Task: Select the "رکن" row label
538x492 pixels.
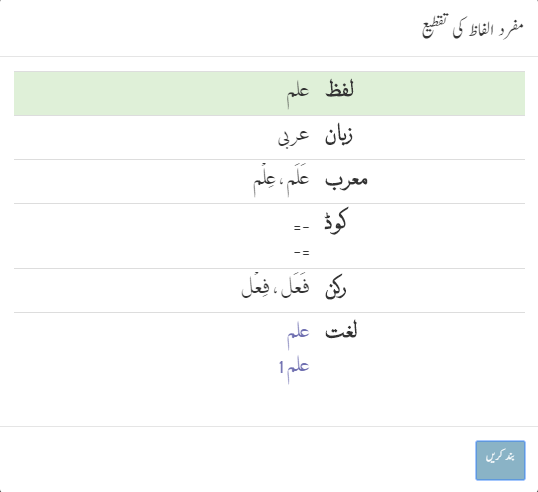Action: pos(336,290)
